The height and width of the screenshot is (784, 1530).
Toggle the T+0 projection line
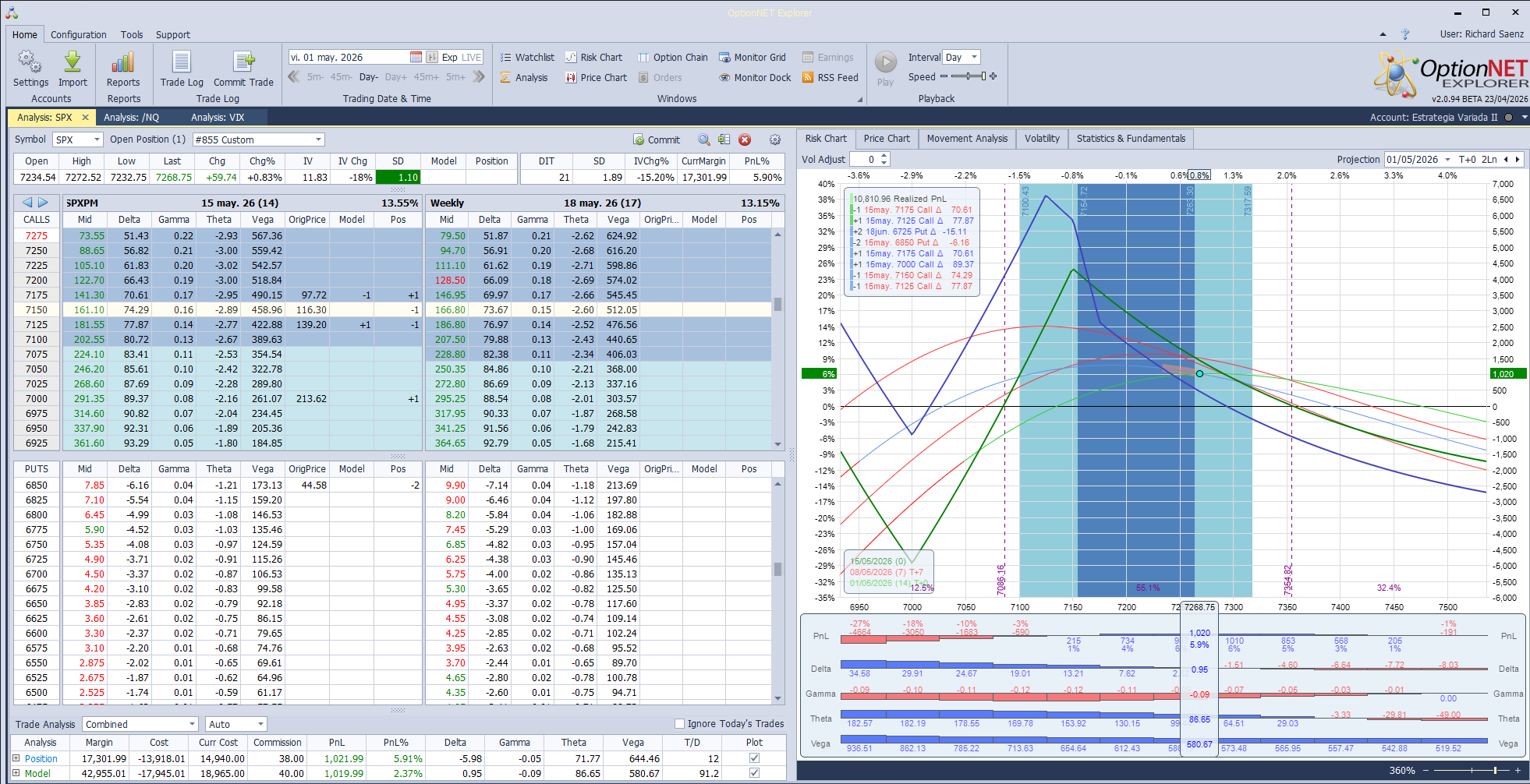coord(1468,159)
